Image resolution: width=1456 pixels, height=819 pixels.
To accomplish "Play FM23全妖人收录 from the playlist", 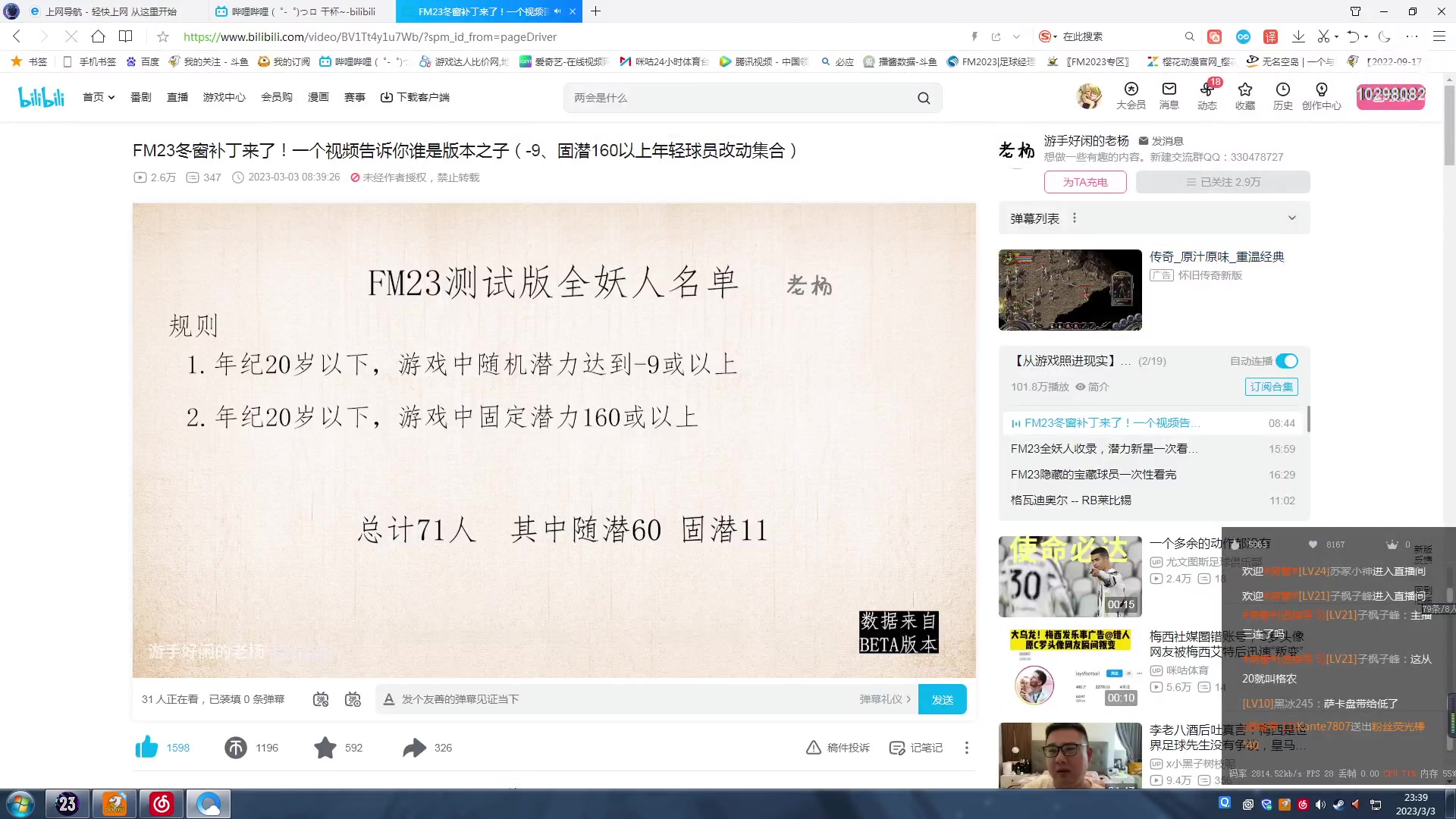I will coord(1153,449).
